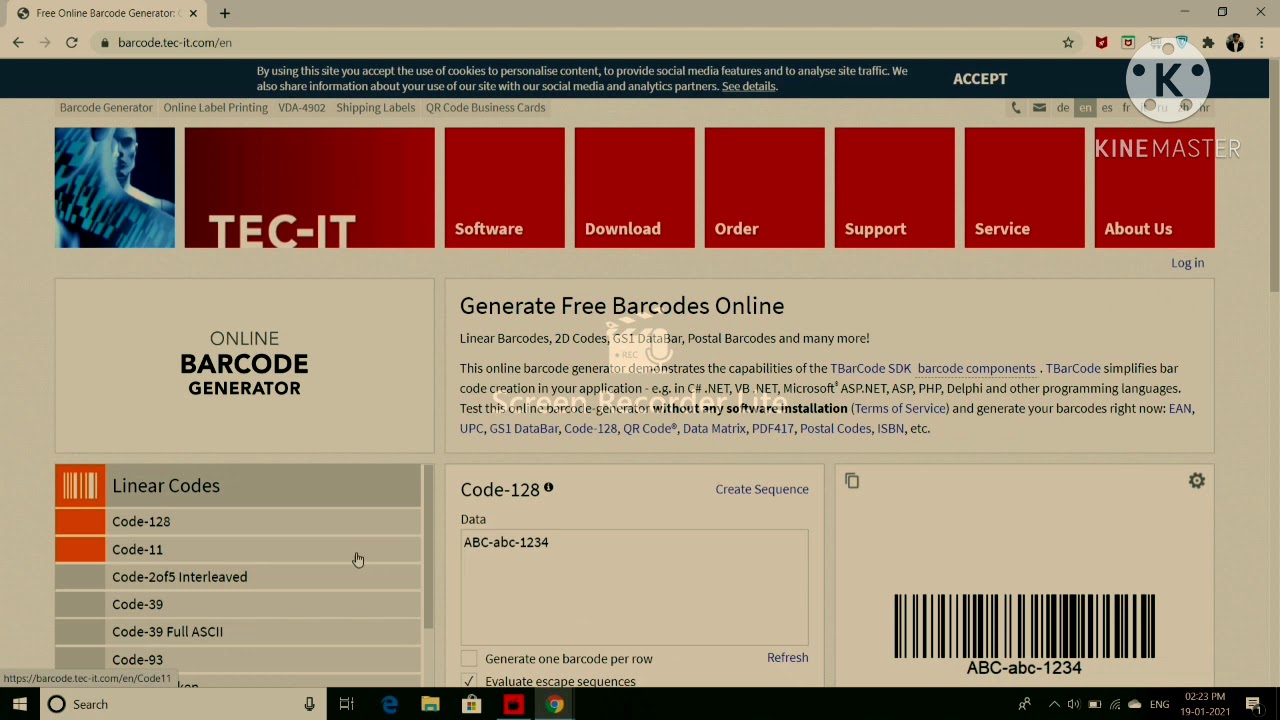This screenshot has height=720, width=1280.
Task: Open the red McAfee extension icon
Action: pos(1101,43)
